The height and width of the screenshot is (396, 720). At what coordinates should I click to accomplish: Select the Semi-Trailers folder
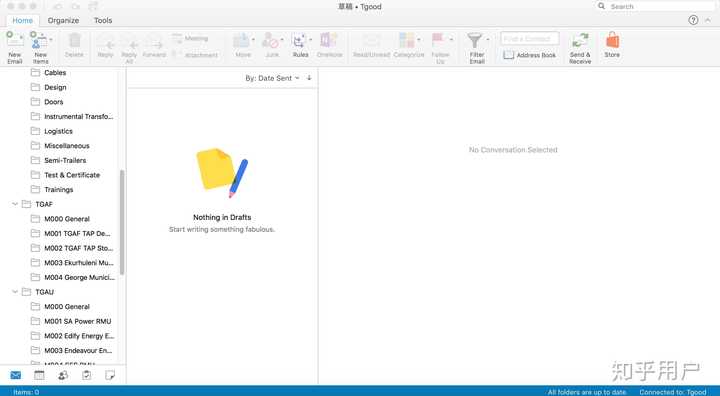click(65, 160)
